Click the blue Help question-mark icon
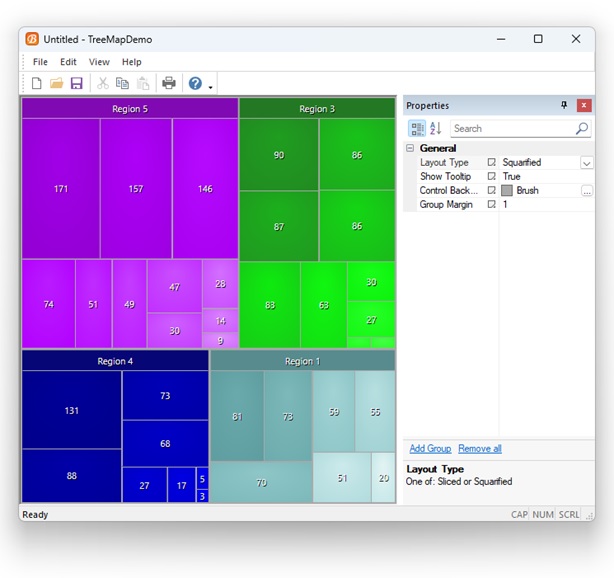 pyautogui.click(x=195, y=83)
